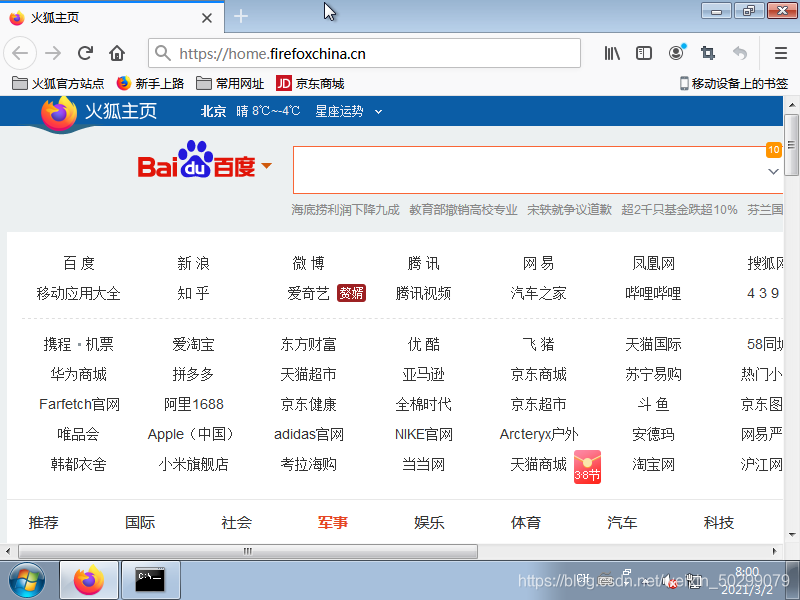
Task: Open the 小米旗舰店 link
Action: (193, 464)
